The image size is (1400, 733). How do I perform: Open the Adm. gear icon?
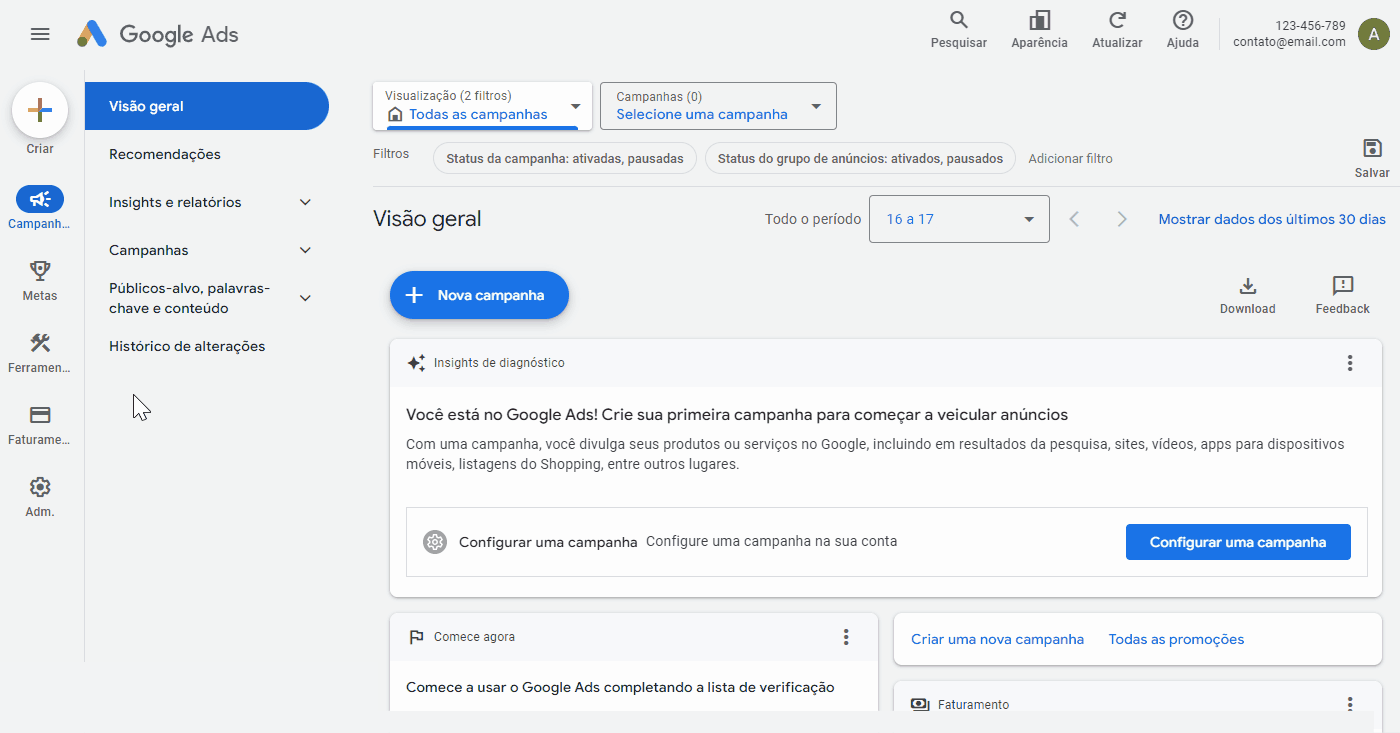point(40,487)
